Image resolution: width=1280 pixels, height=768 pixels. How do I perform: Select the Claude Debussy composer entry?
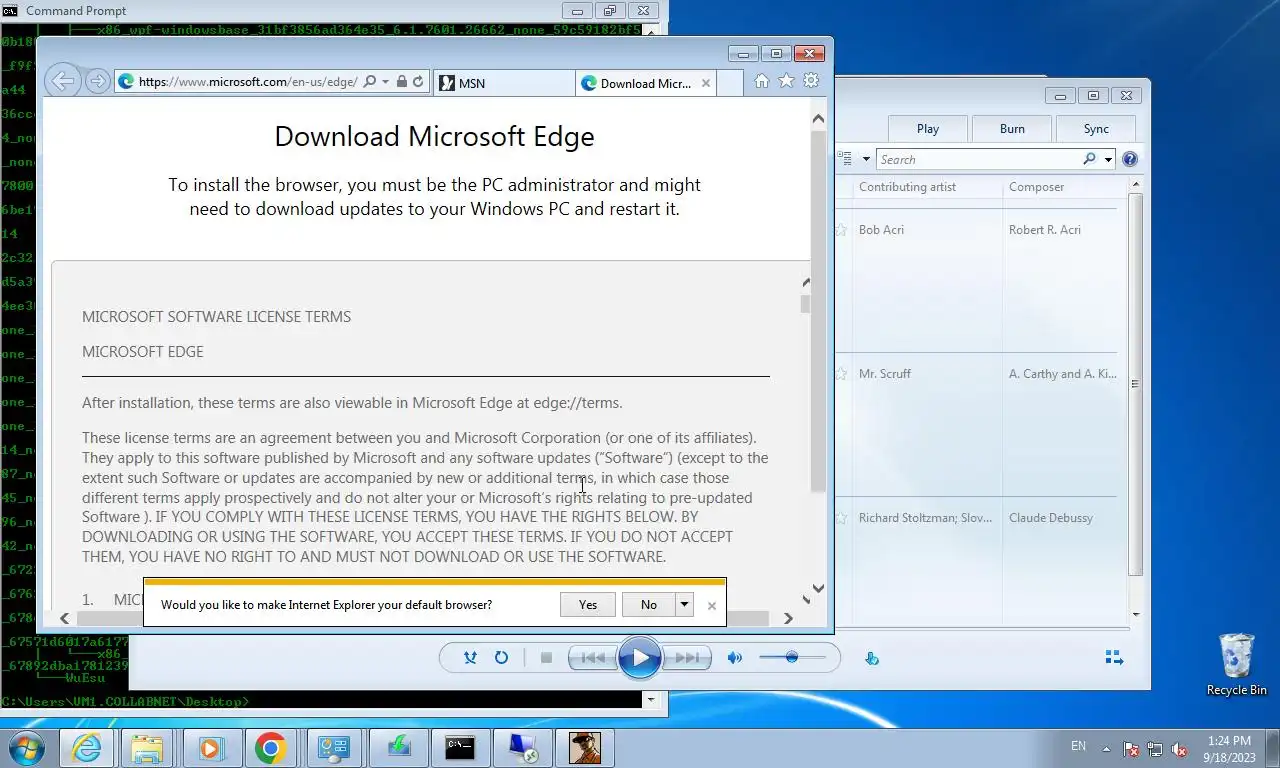[1051, 518]
